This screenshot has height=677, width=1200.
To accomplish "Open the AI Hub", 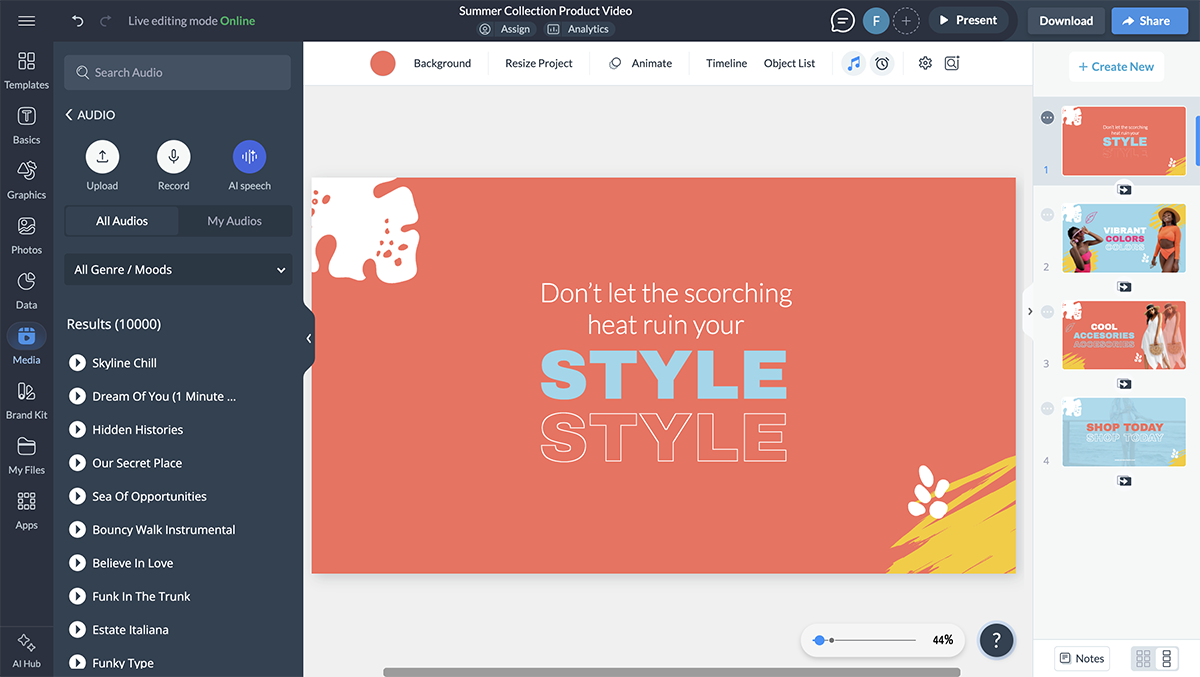I will point(27,650).
